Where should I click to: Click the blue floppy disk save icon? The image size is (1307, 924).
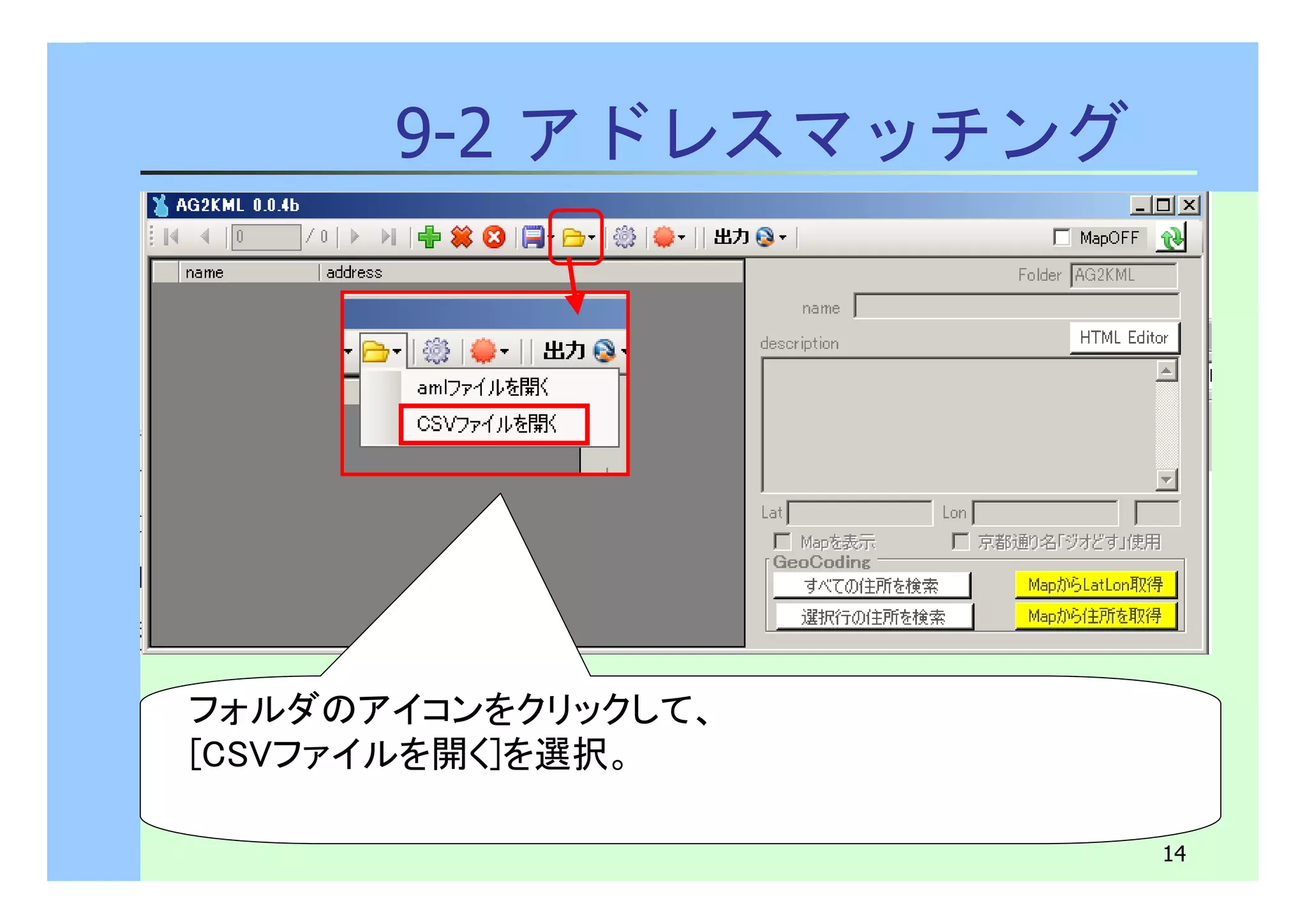pos(533,237)
